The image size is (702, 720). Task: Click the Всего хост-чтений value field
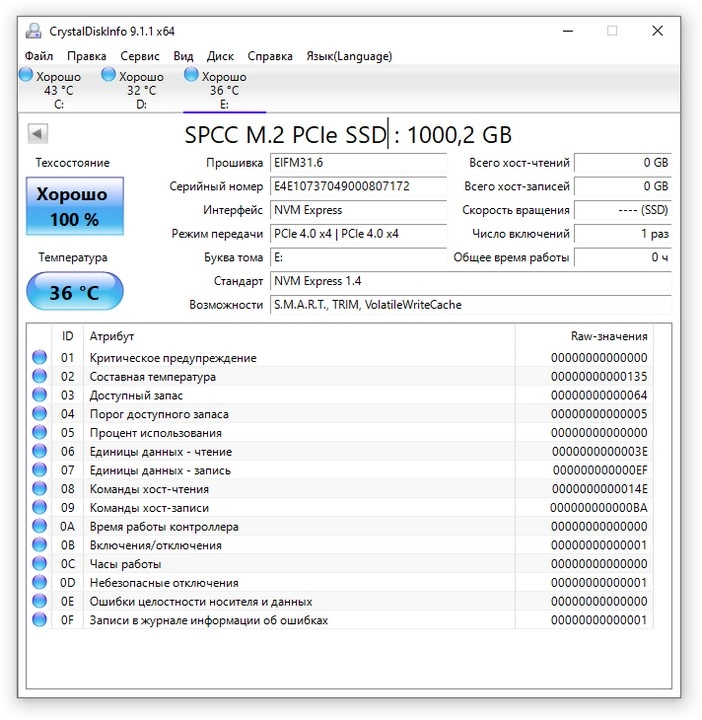point(623,163)
